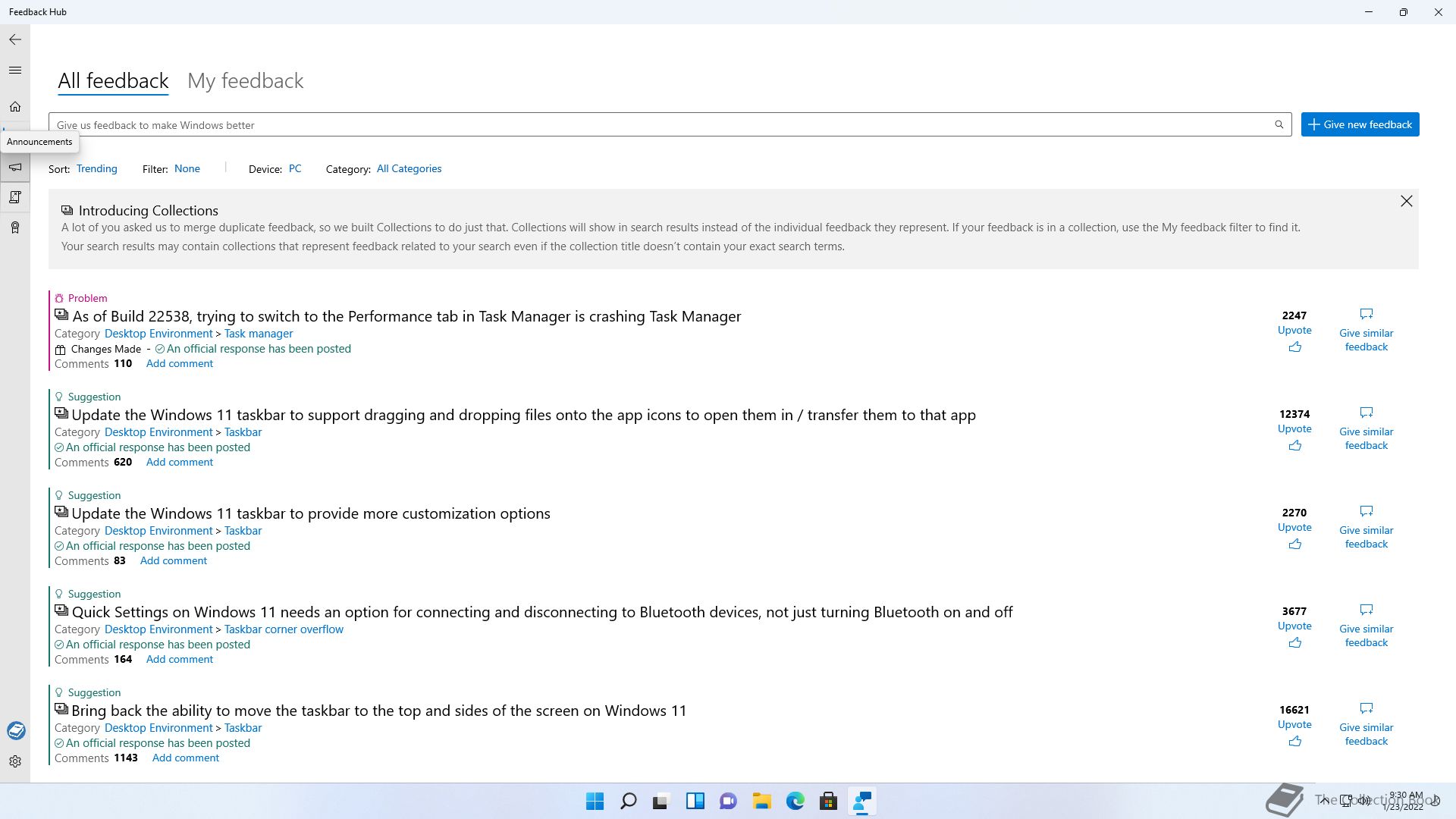Open the Task Manager crashing feedback title
Viewport: 1456px width, 819px height.
(406, 316)
